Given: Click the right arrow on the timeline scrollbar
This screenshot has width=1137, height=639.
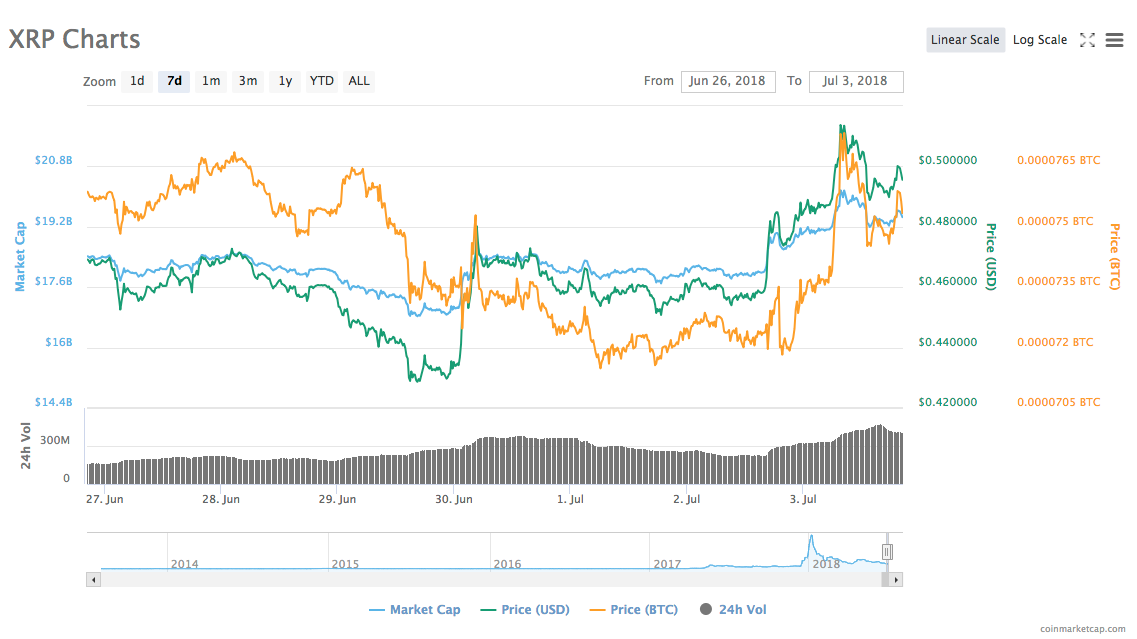Looking at the screenshot, I should click(896, 578).
